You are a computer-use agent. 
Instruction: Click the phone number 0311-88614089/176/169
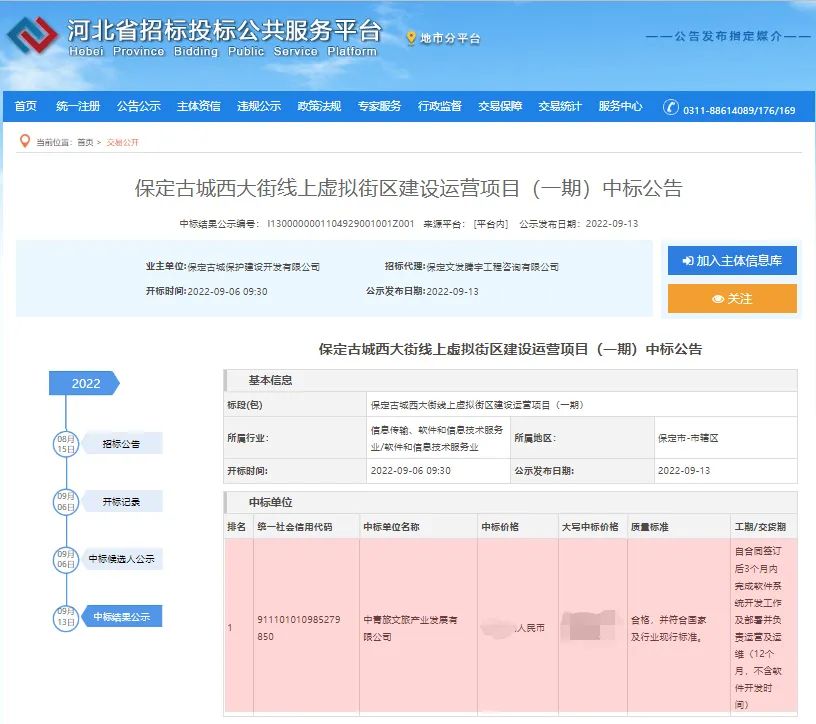click(x=739, y=110)
